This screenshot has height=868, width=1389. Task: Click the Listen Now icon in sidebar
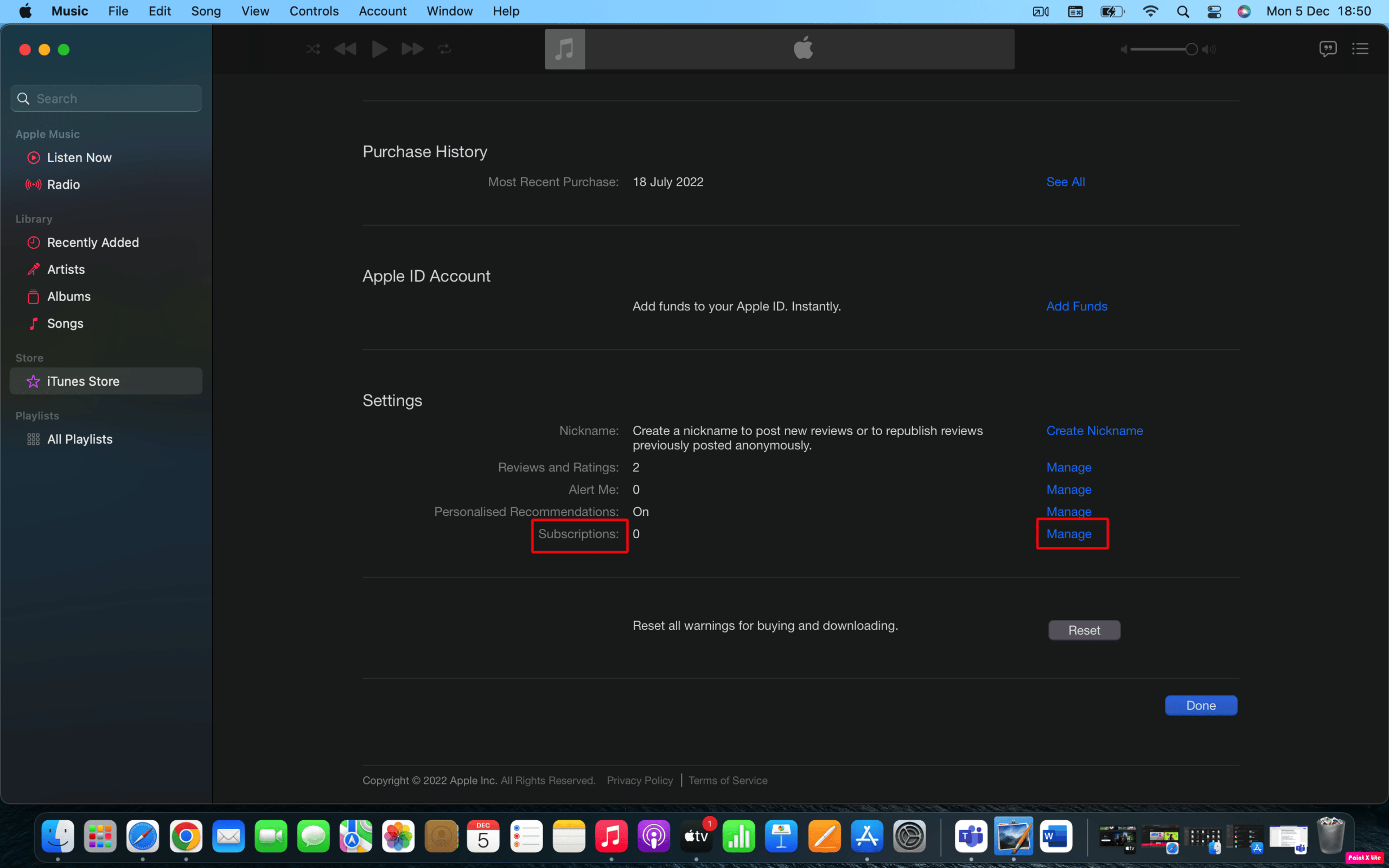pyautogui.click(x=33, y=157)
